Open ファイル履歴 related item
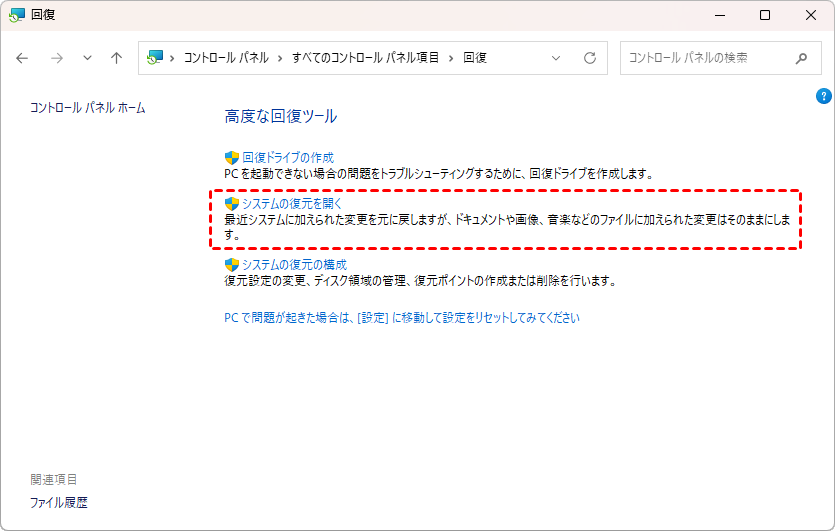 59,503
